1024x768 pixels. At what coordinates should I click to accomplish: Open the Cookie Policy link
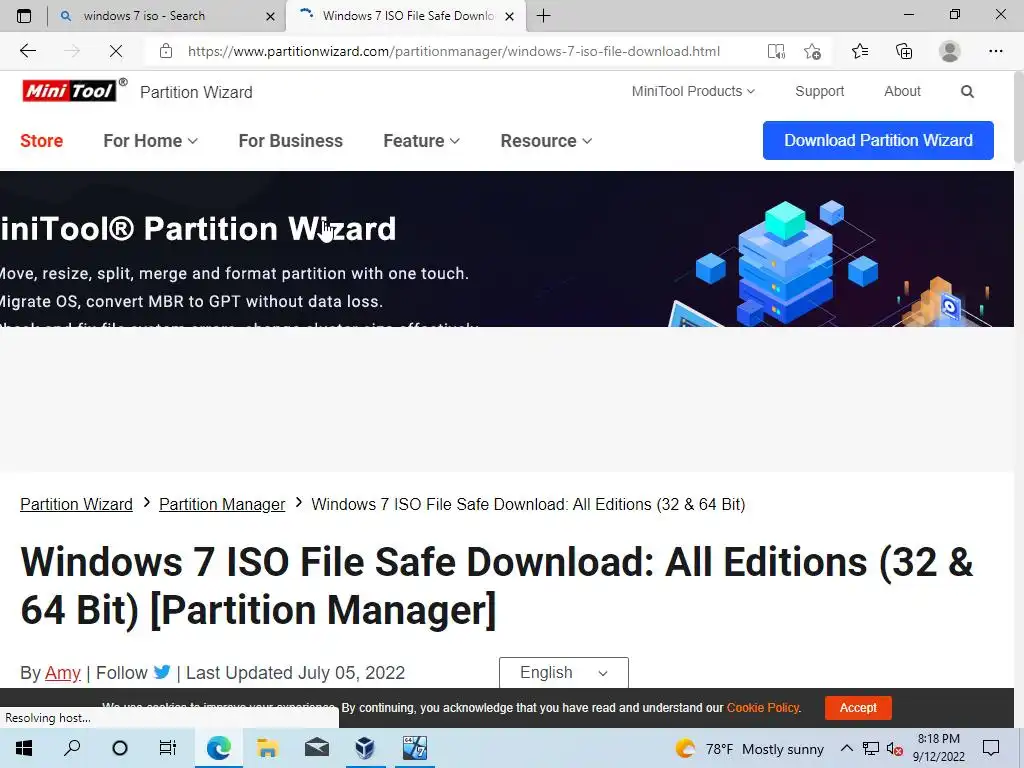click(763, 707)
